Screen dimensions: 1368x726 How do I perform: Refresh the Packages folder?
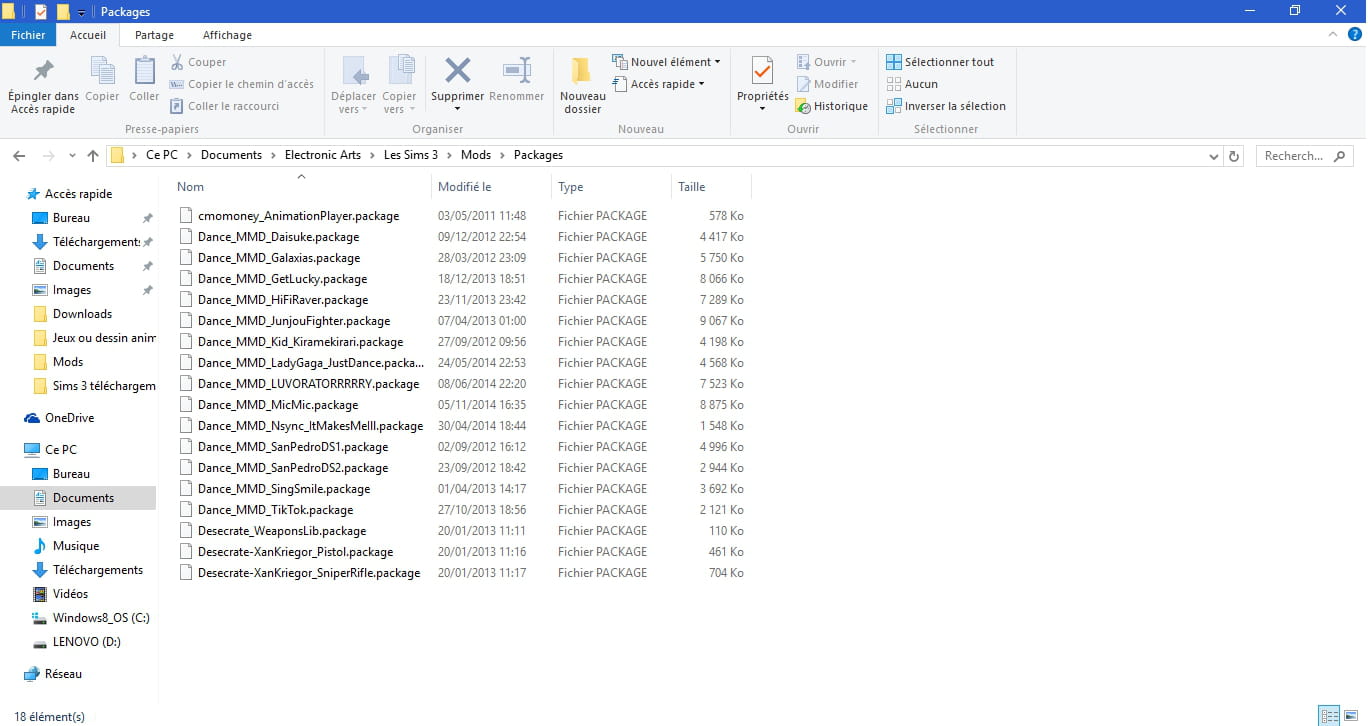[1234, 156]
